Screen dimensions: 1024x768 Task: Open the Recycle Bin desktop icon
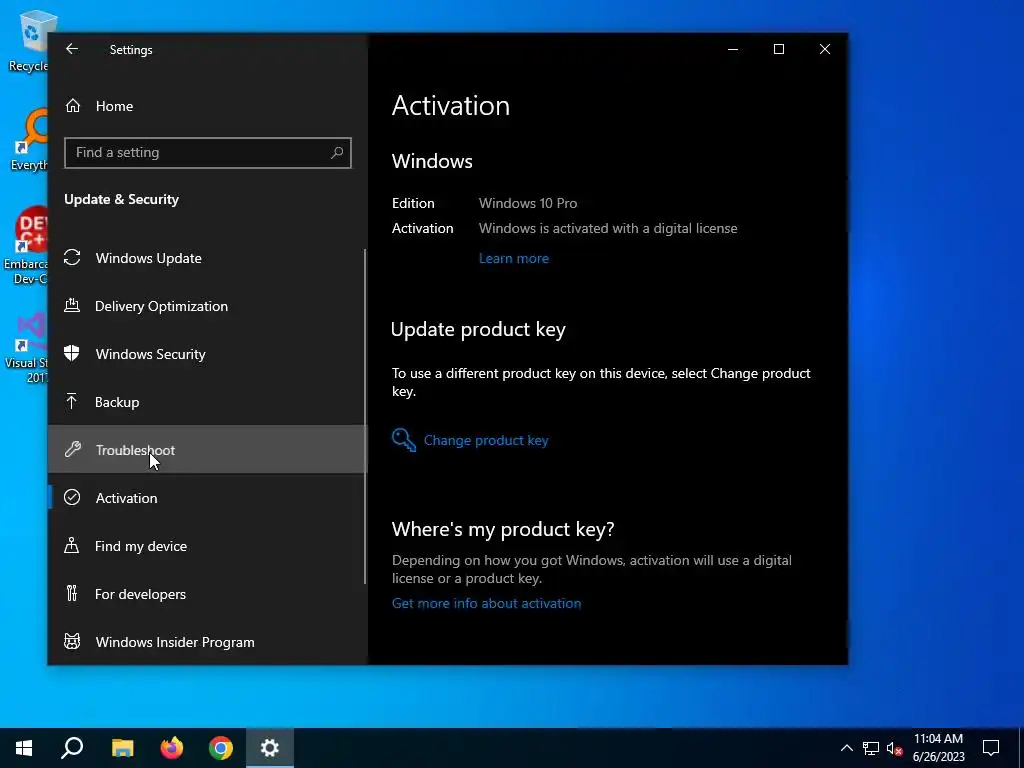tap(29, 40)
